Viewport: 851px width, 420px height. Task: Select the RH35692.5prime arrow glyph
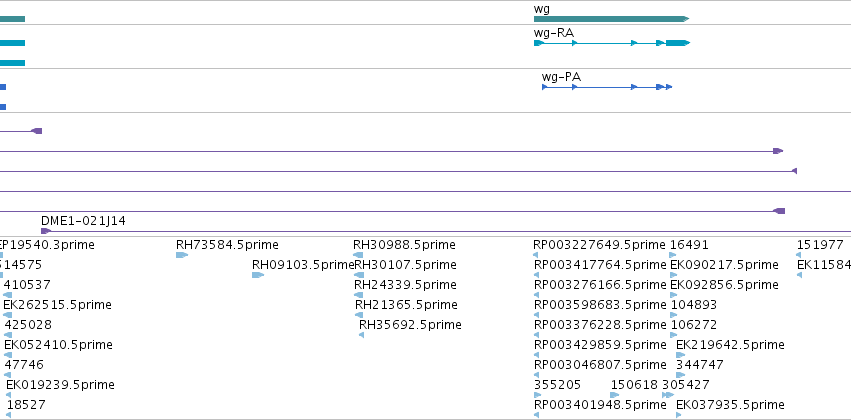click(x=361, y=335)
